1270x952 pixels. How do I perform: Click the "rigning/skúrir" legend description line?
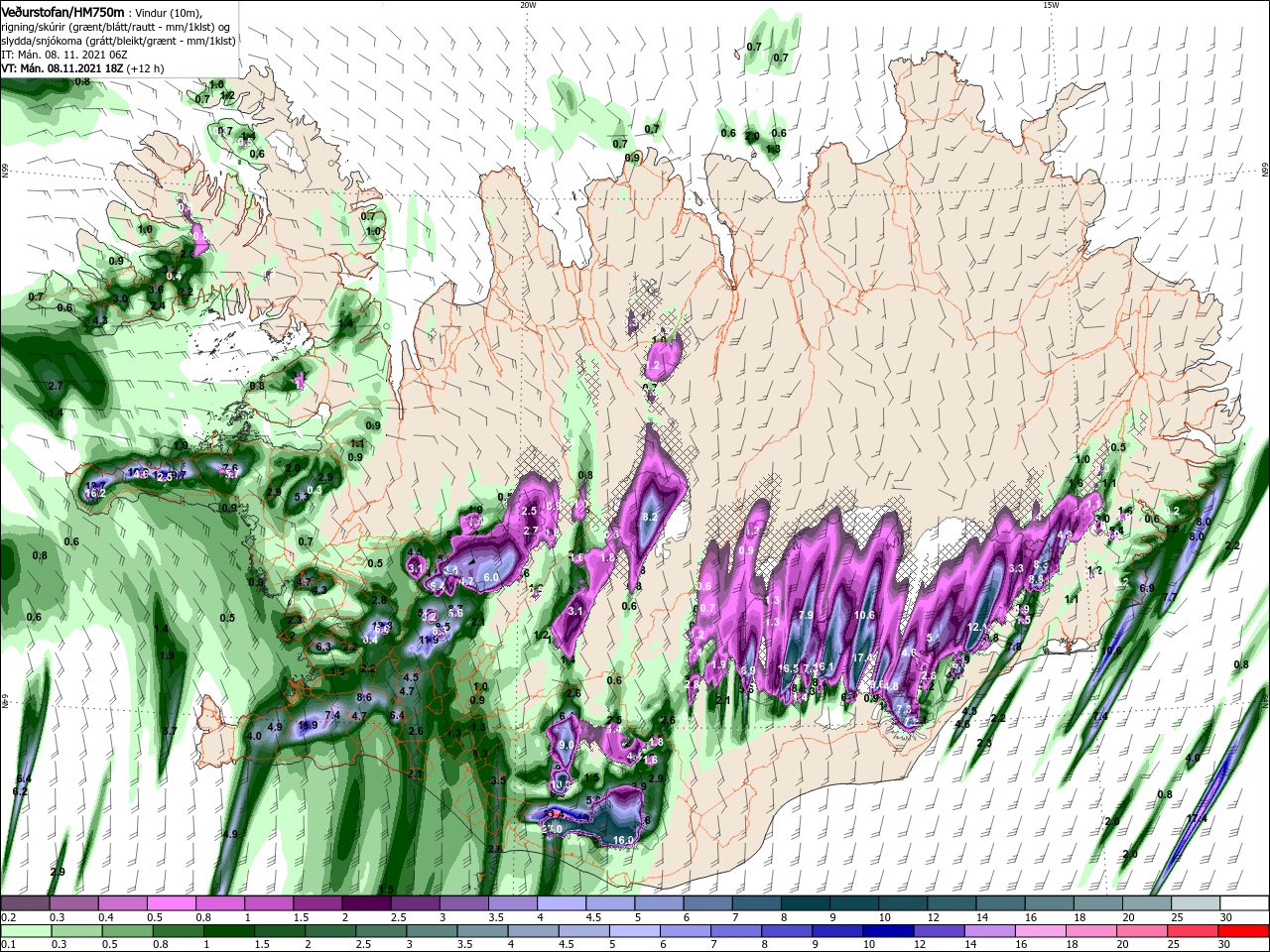[x=116, y=27]
